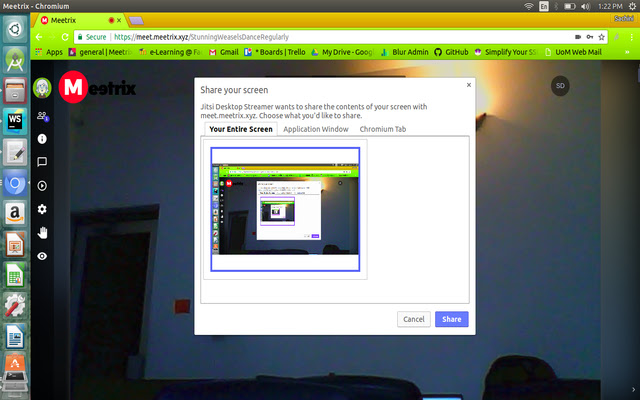Toggle the eye visibility icon in sidebar
This screenshot has height=400, width=640.
pos(42,256)
